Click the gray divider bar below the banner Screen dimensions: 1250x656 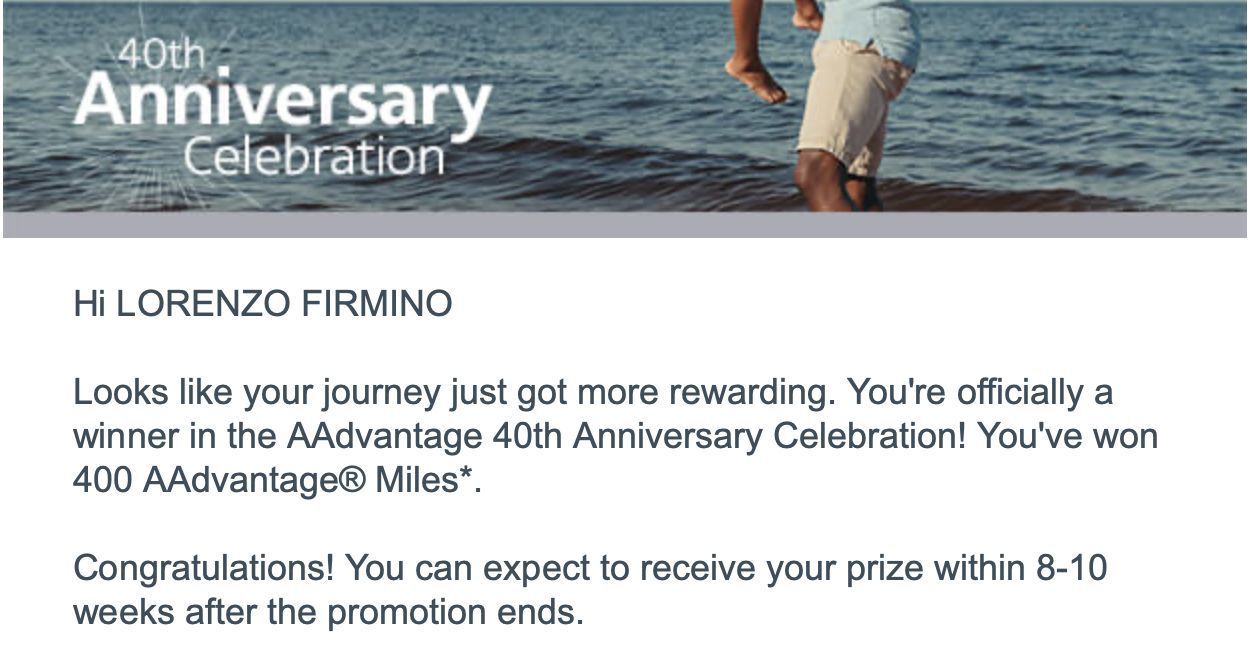[624, 225]
